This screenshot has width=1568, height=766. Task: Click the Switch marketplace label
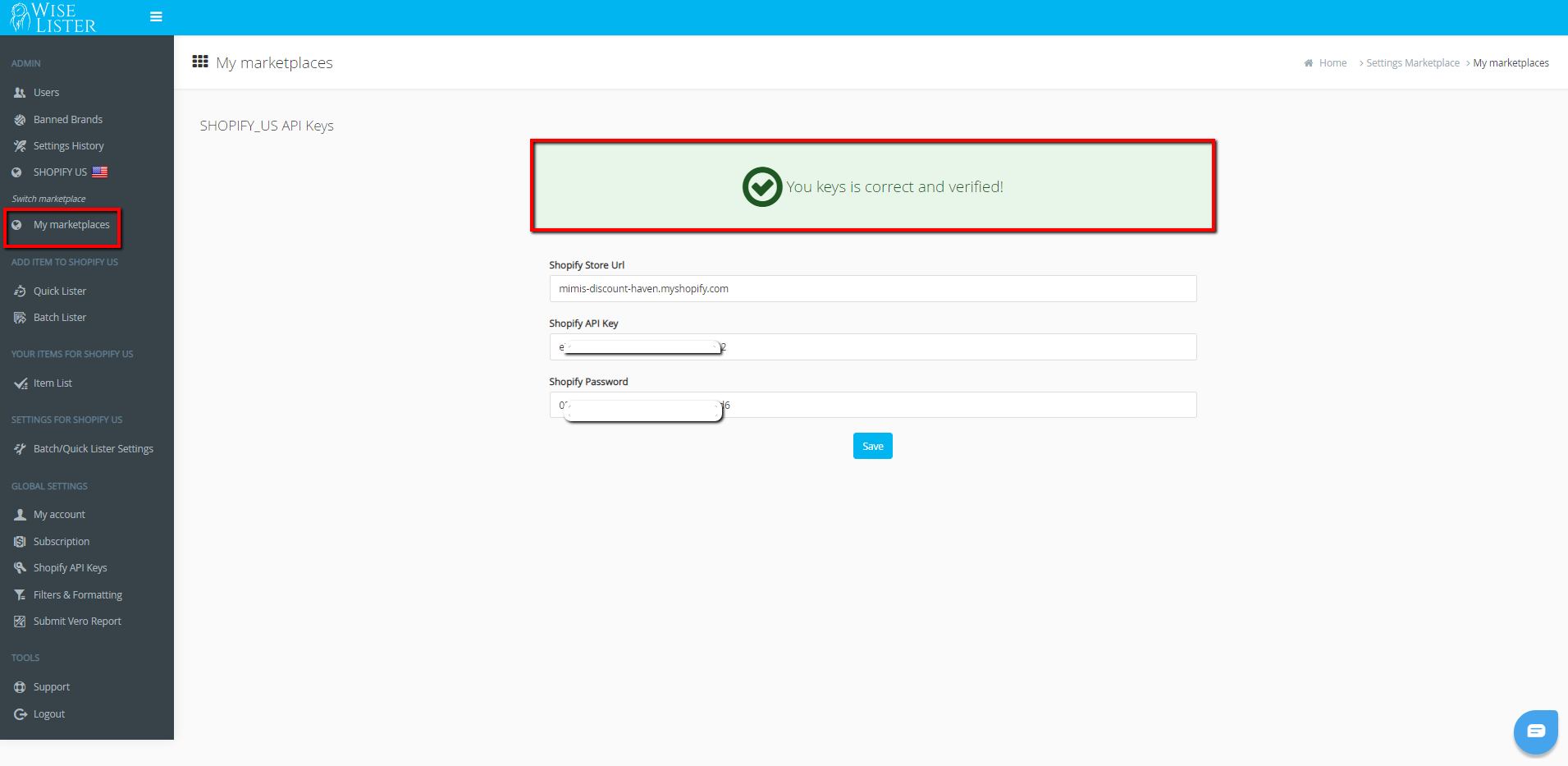(48, 199)
